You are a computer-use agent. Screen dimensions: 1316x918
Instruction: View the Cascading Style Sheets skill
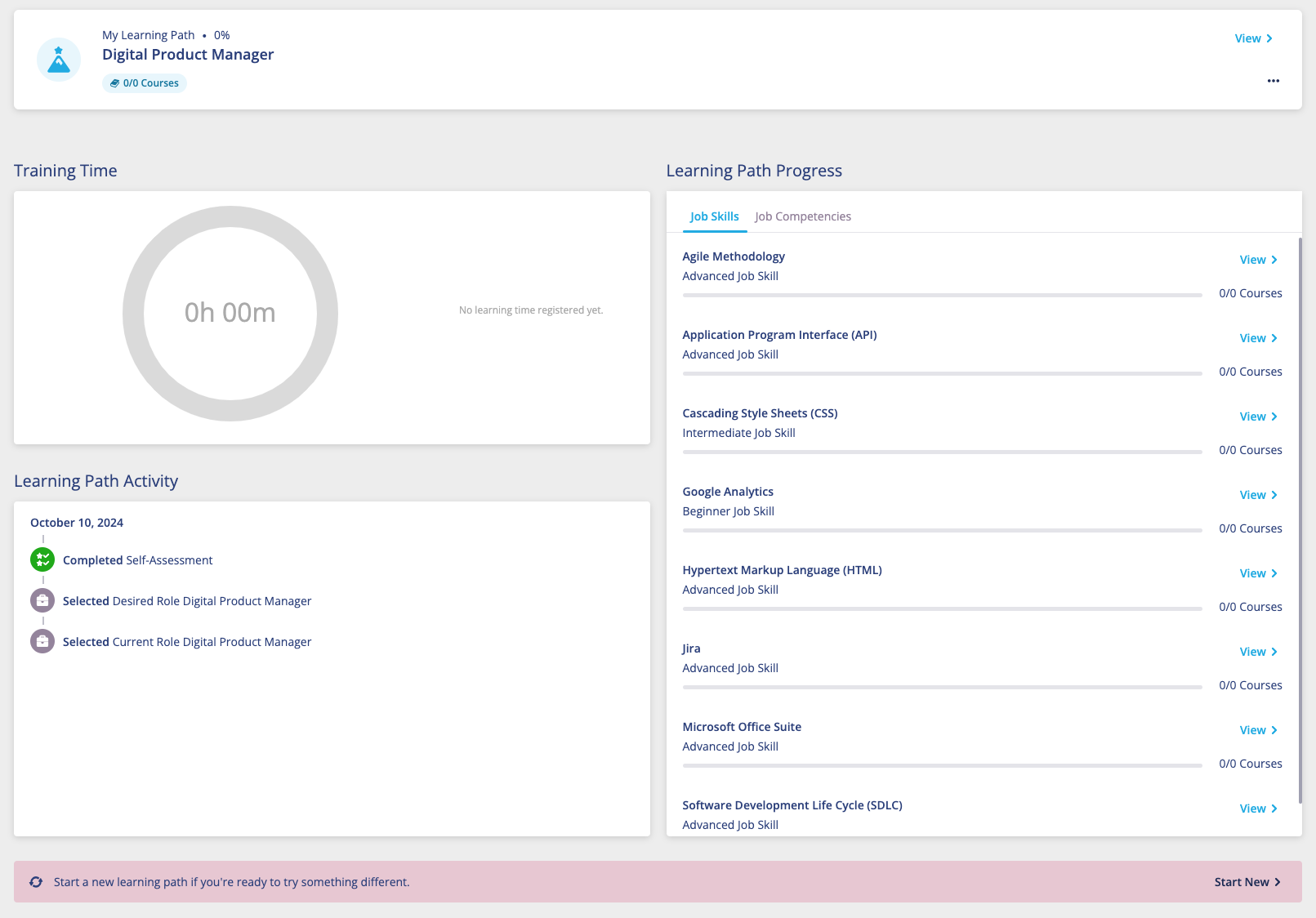(x=1258, y=417)
